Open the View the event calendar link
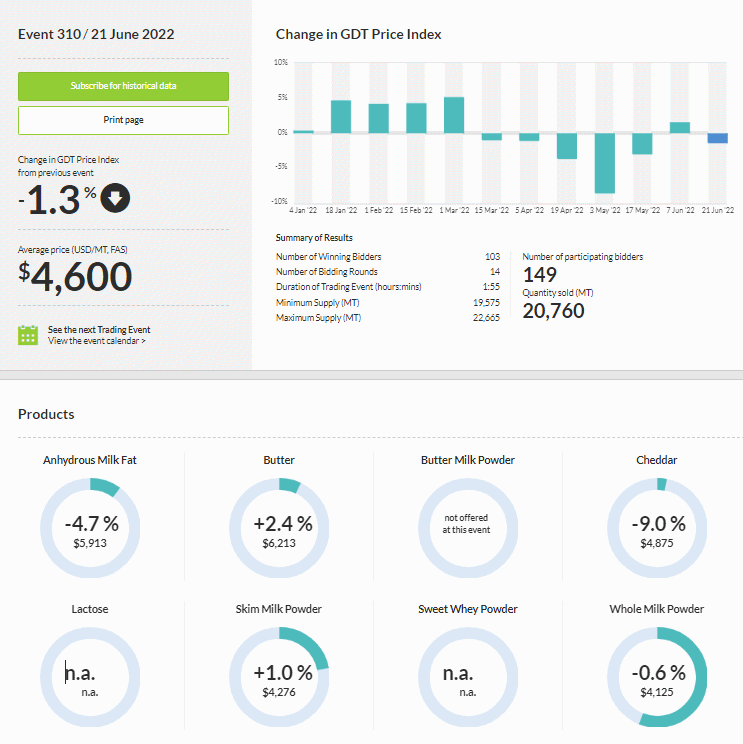 (x=97, y=341)
